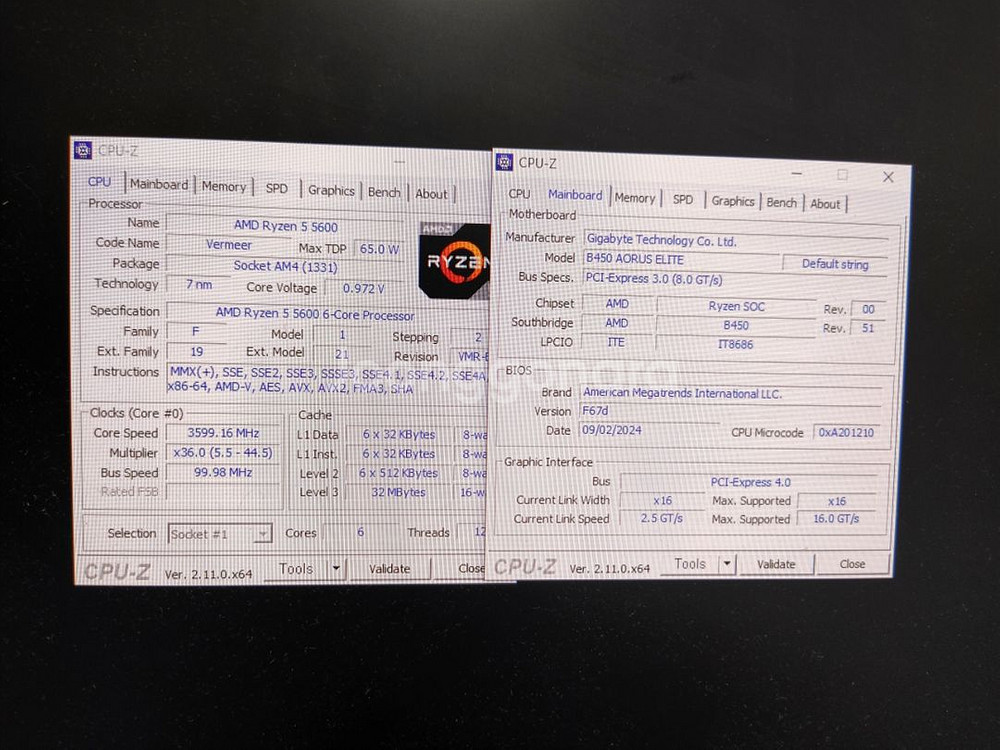Click Tools button in right CPU-Z window
Viewport: 1000px width, 750px height.
pyautogui.click(x=689, y=564)
